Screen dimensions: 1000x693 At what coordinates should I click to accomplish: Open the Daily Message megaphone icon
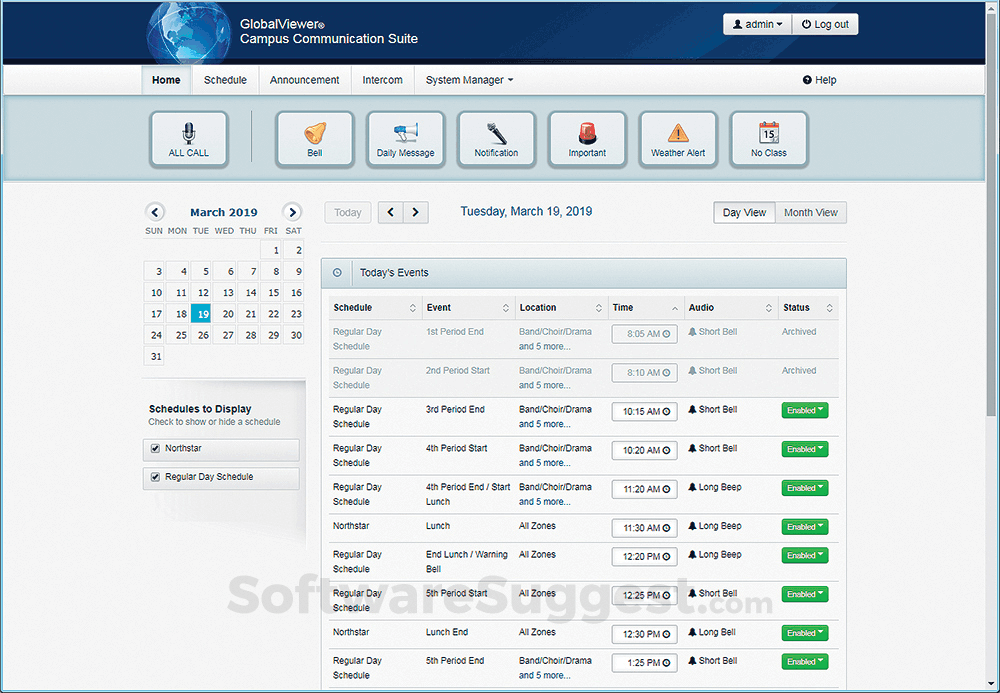tap(405, 133)
